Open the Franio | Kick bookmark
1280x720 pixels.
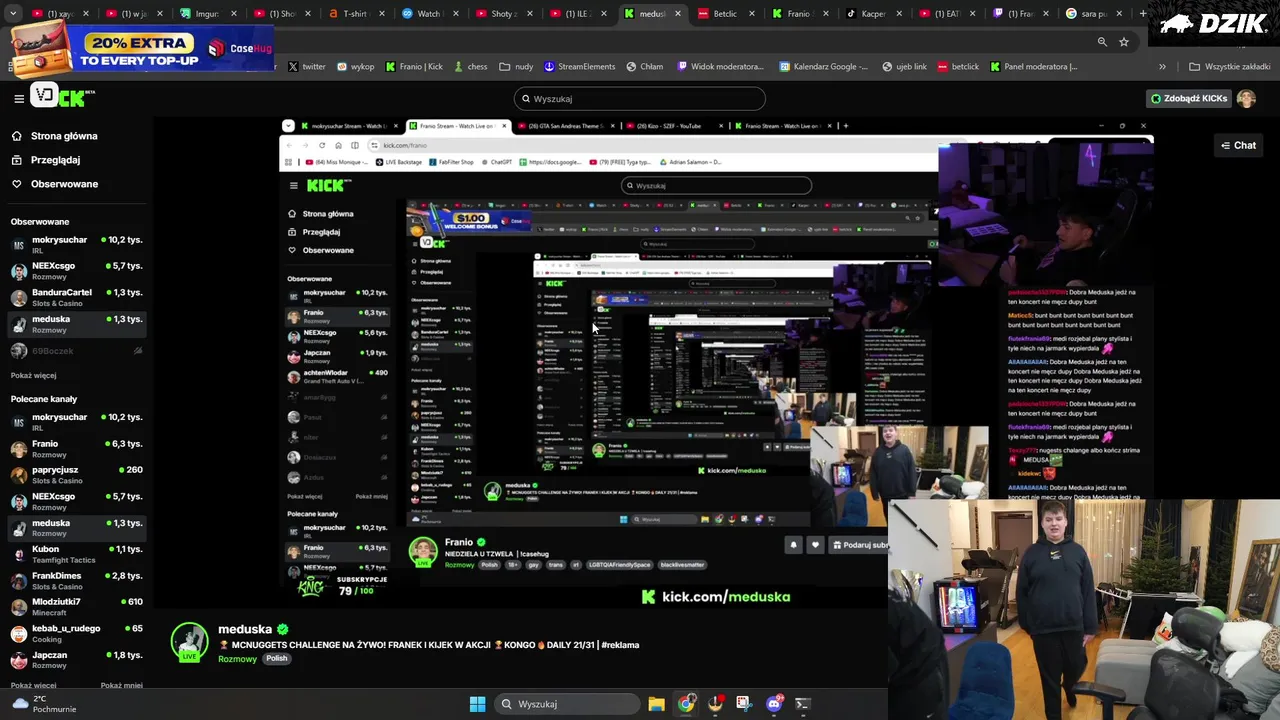[x=414, y=67]
